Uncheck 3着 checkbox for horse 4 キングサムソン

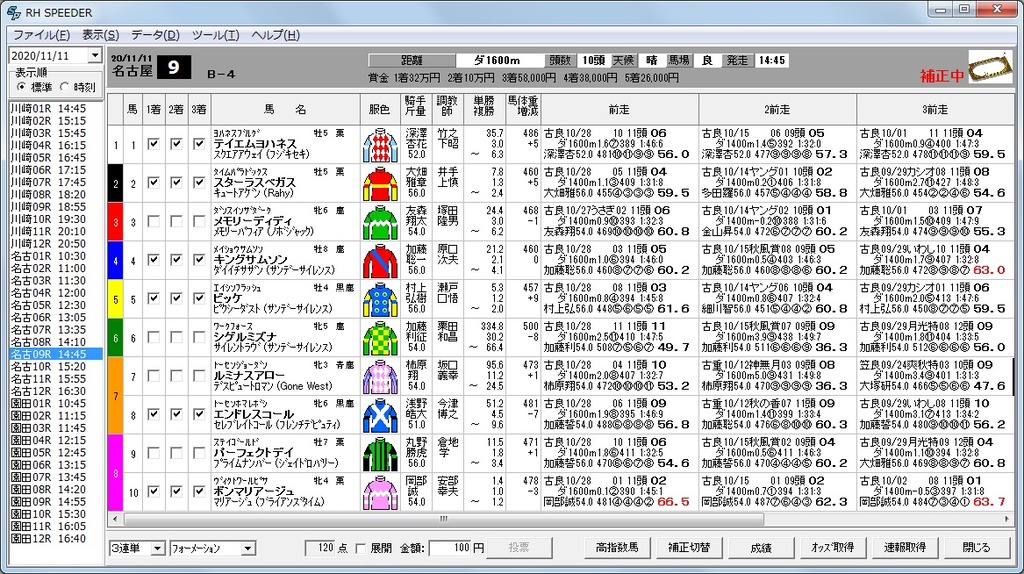coord(199,259)
